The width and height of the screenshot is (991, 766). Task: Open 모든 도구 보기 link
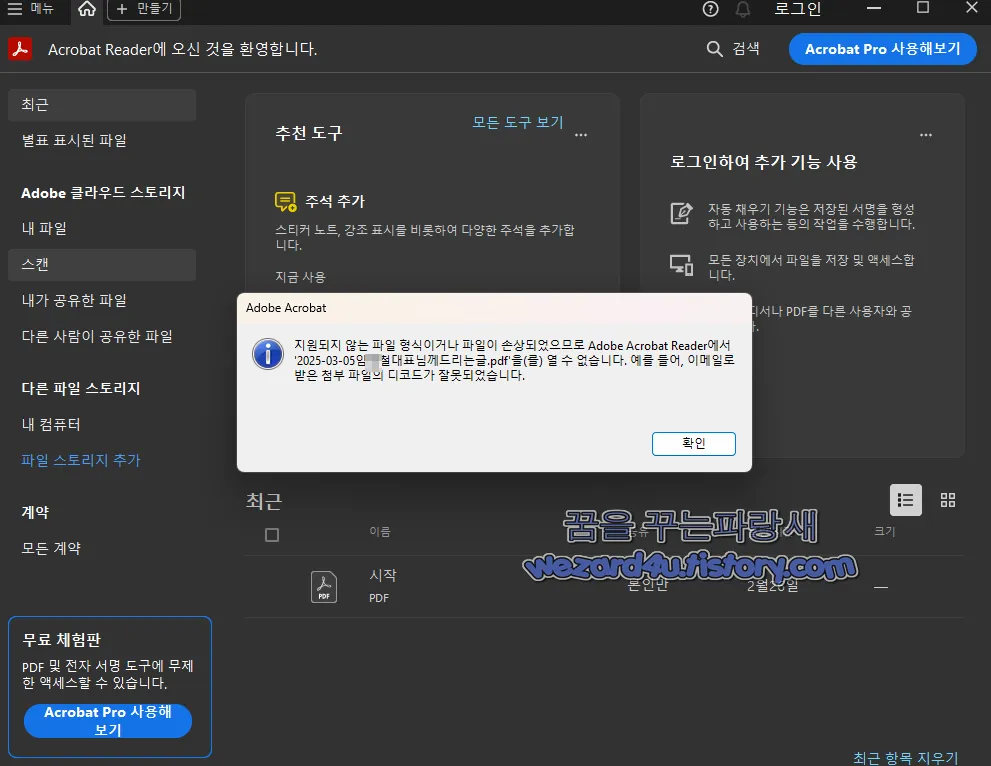pyautogui.click(x=519, y=122)
